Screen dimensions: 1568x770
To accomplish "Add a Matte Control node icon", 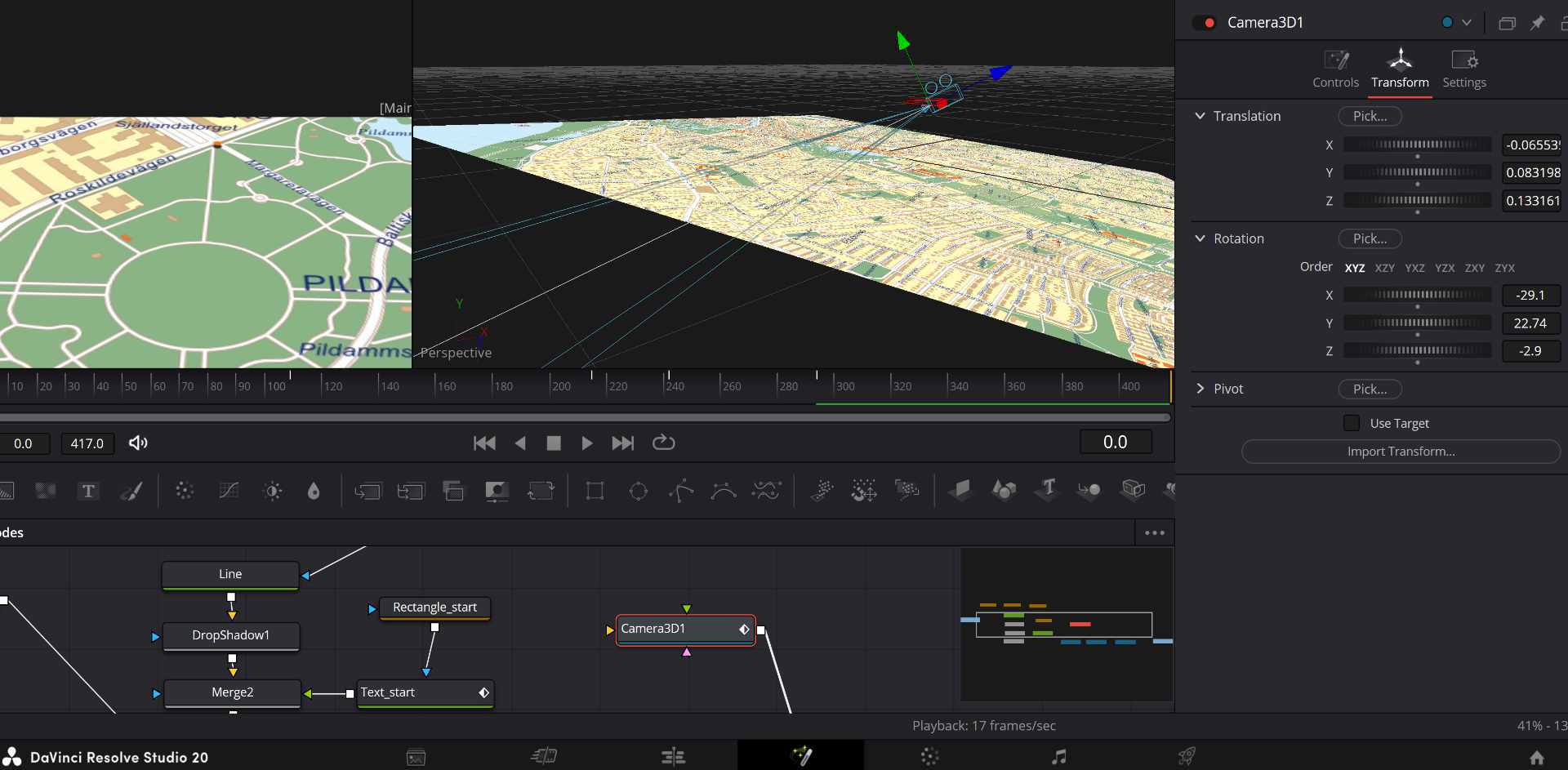I will tap(497, 491).
